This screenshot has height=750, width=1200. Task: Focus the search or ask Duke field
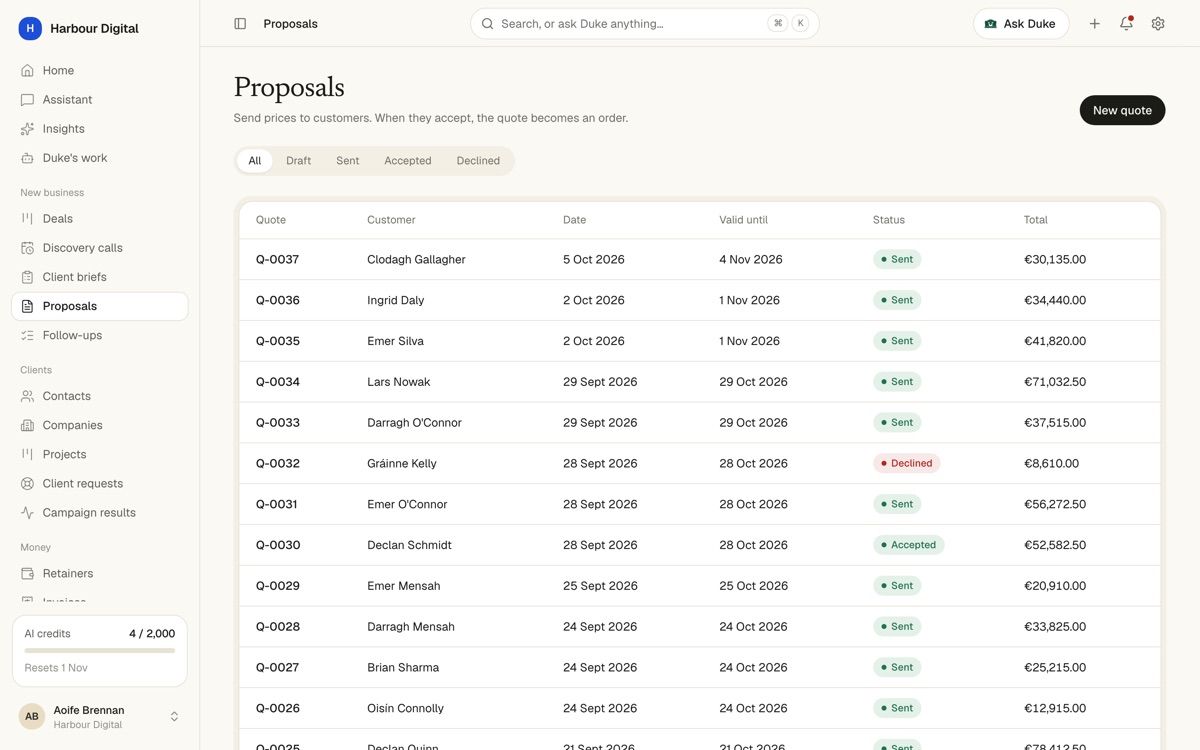pyautogui.click(x=645, y=24)
